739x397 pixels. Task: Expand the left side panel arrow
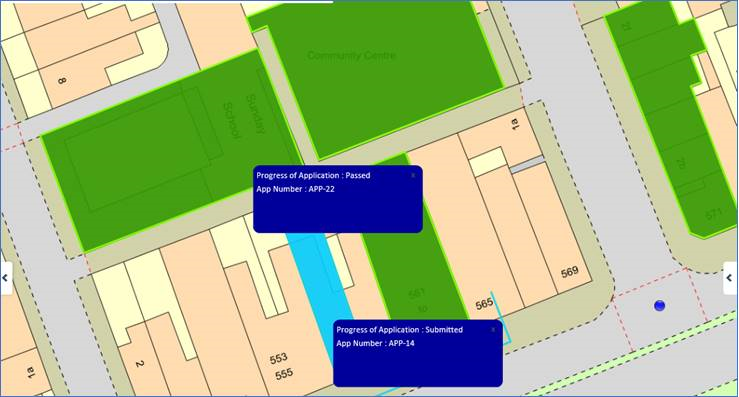click(x=6, y=278)
